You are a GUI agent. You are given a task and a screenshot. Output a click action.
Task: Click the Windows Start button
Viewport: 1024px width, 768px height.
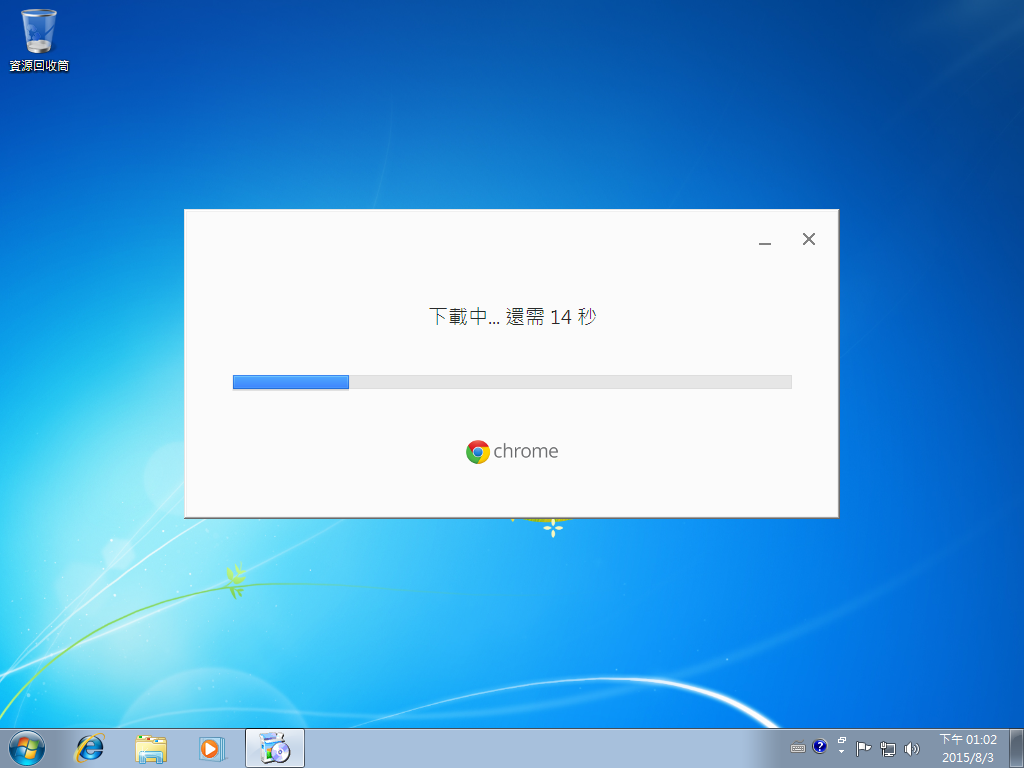pyautogui.click(x=27, y=748)
